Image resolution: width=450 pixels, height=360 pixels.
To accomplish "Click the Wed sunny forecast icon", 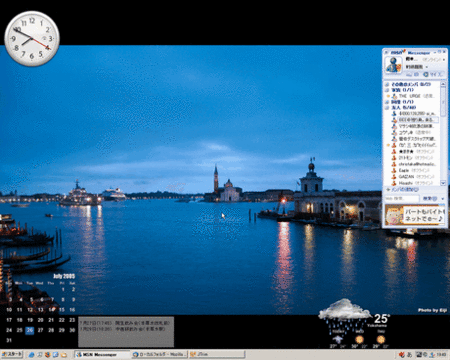I will click(x=359, y=339).
